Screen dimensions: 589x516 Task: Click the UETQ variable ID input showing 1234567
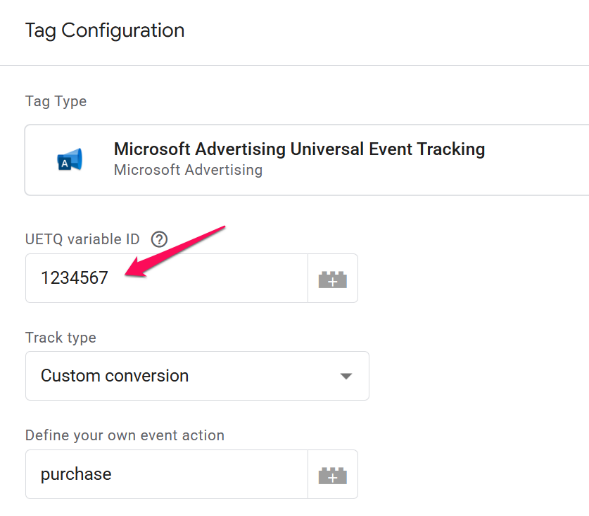pyautogui.click(x=166, y=278)
